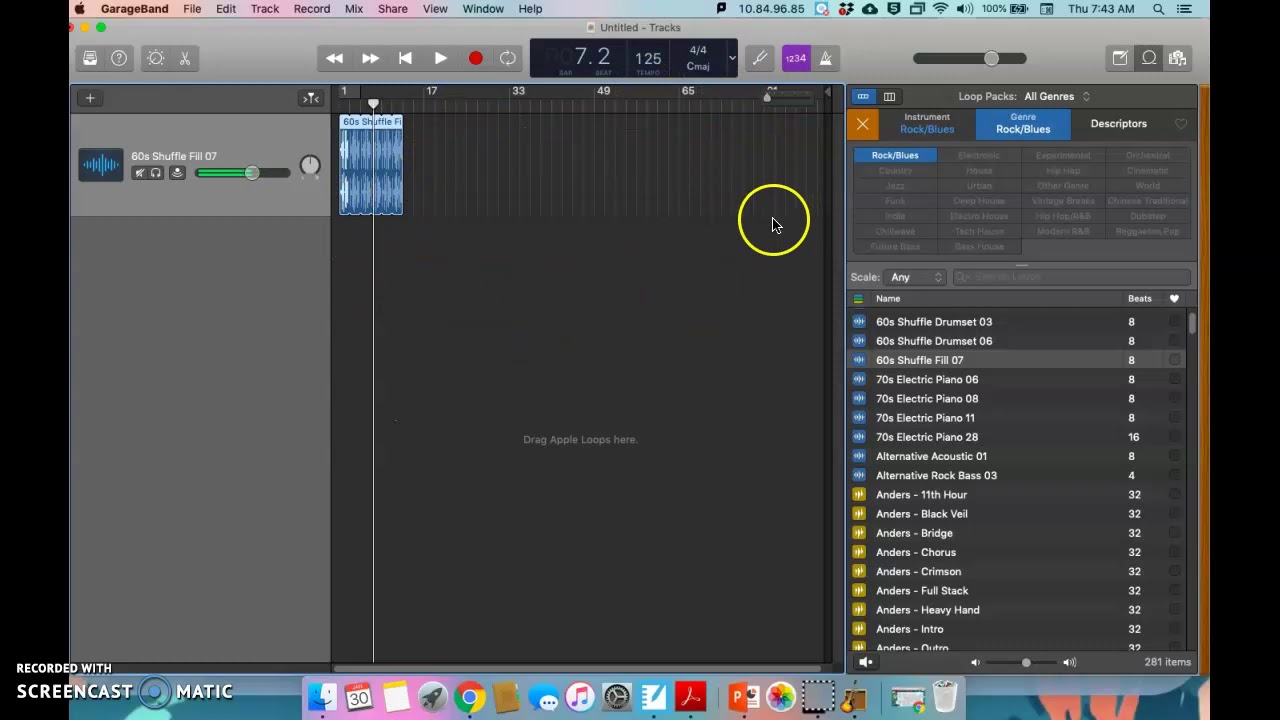Mute the 60s Shuffle Fill 07 track
Viewport: 1280px width, 720px height.
click(x=140, y=173)
